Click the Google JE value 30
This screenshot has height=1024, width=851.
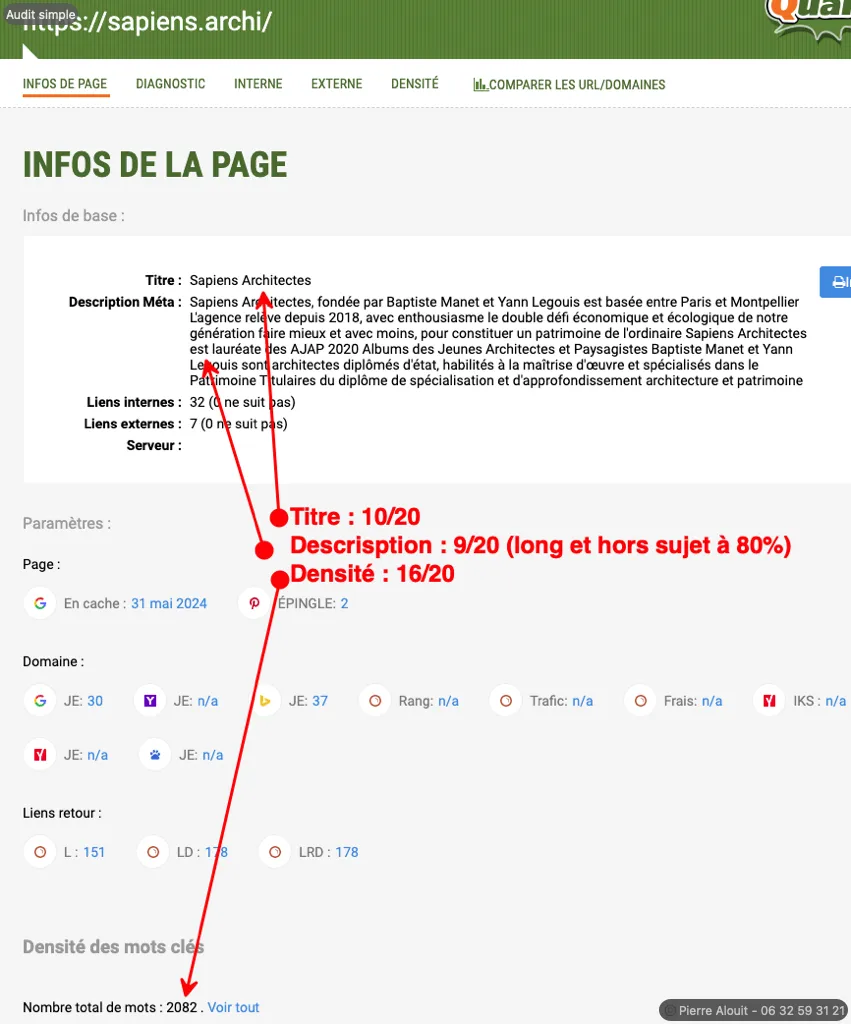point(95,701)
